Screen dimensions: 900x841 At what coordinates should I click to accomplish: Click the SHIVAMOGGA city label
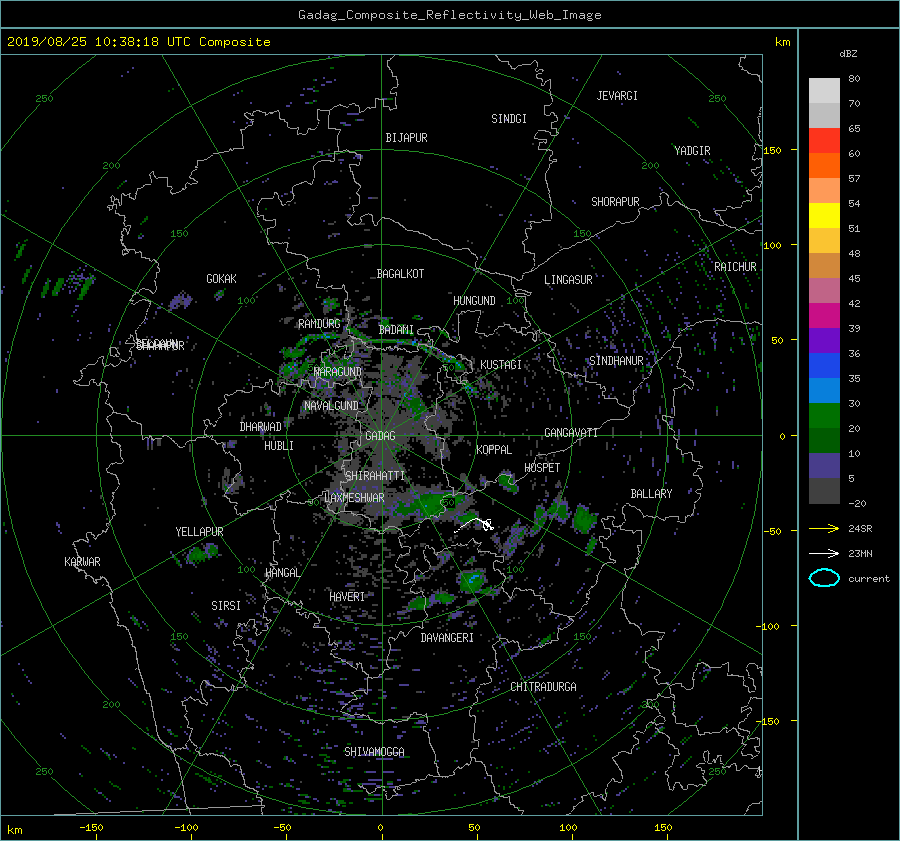(x=374, y=752)
